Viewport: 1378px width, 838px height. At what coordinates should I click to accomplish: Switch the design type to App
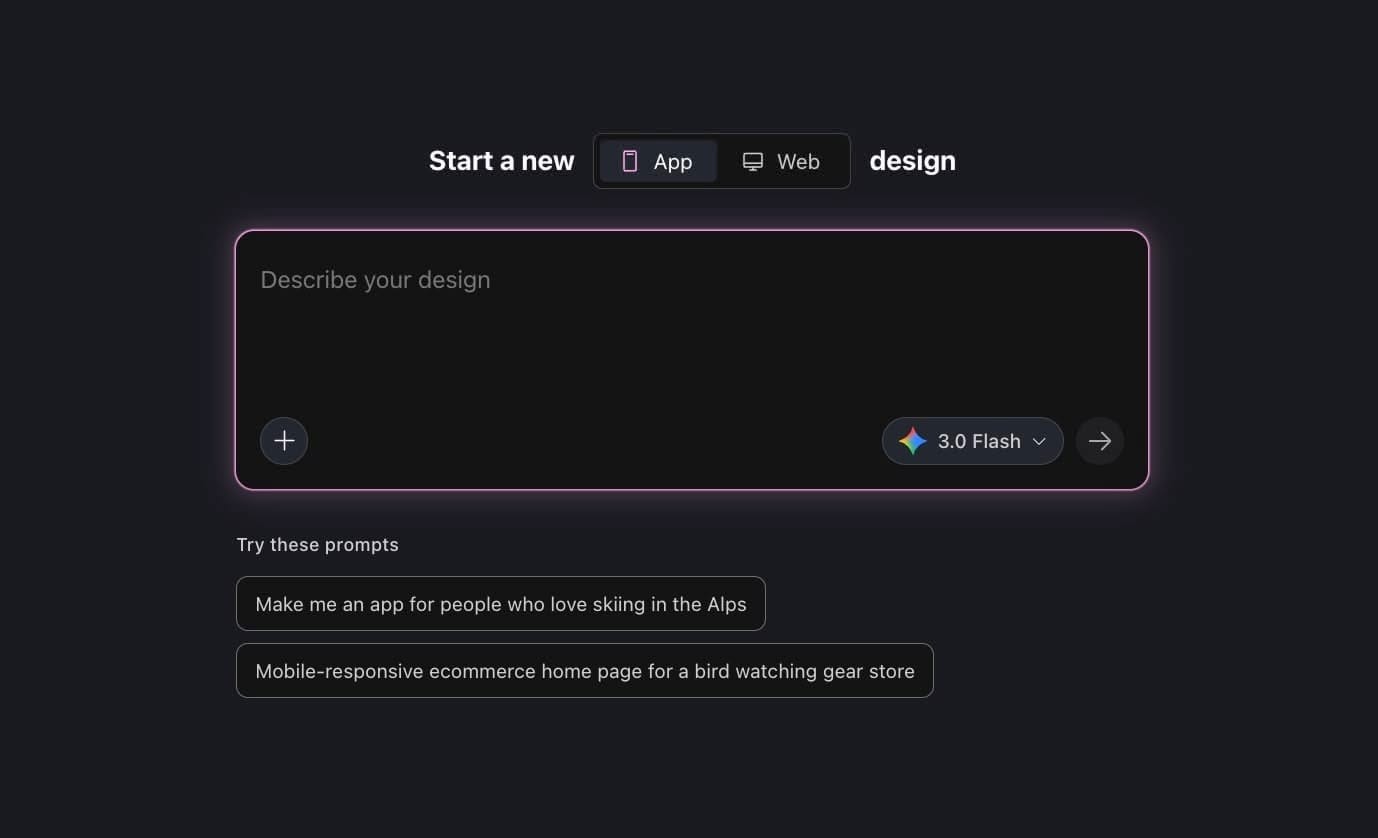click(x=658, y=161)
